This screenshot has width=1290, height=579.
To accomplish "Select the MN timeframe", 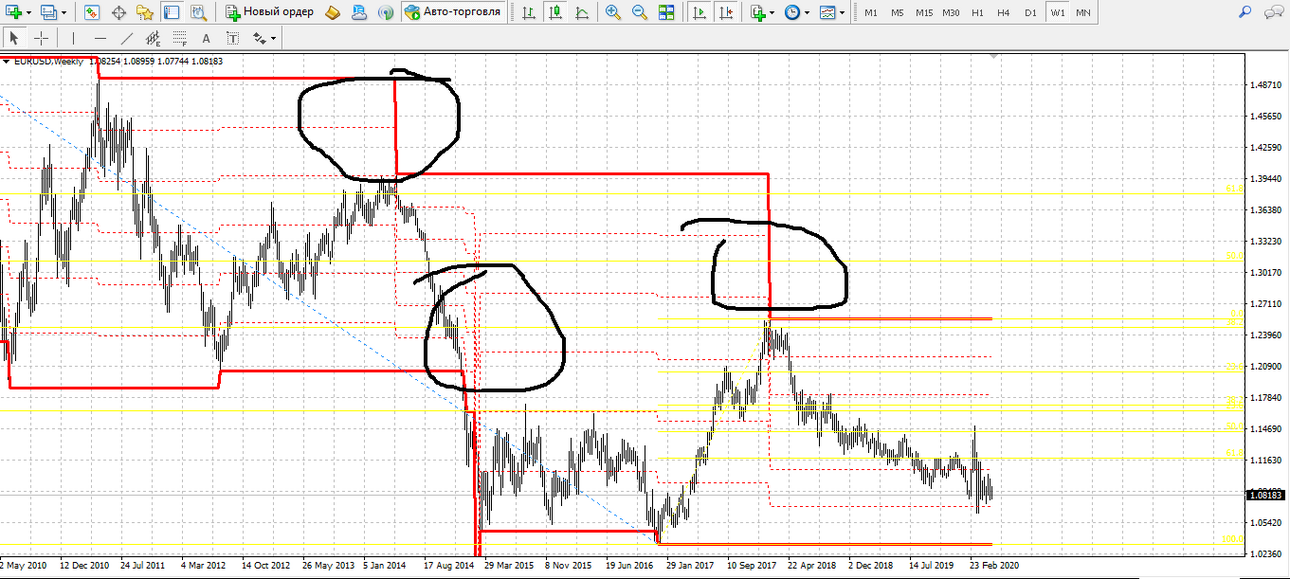I will [x=1083, y=12].
